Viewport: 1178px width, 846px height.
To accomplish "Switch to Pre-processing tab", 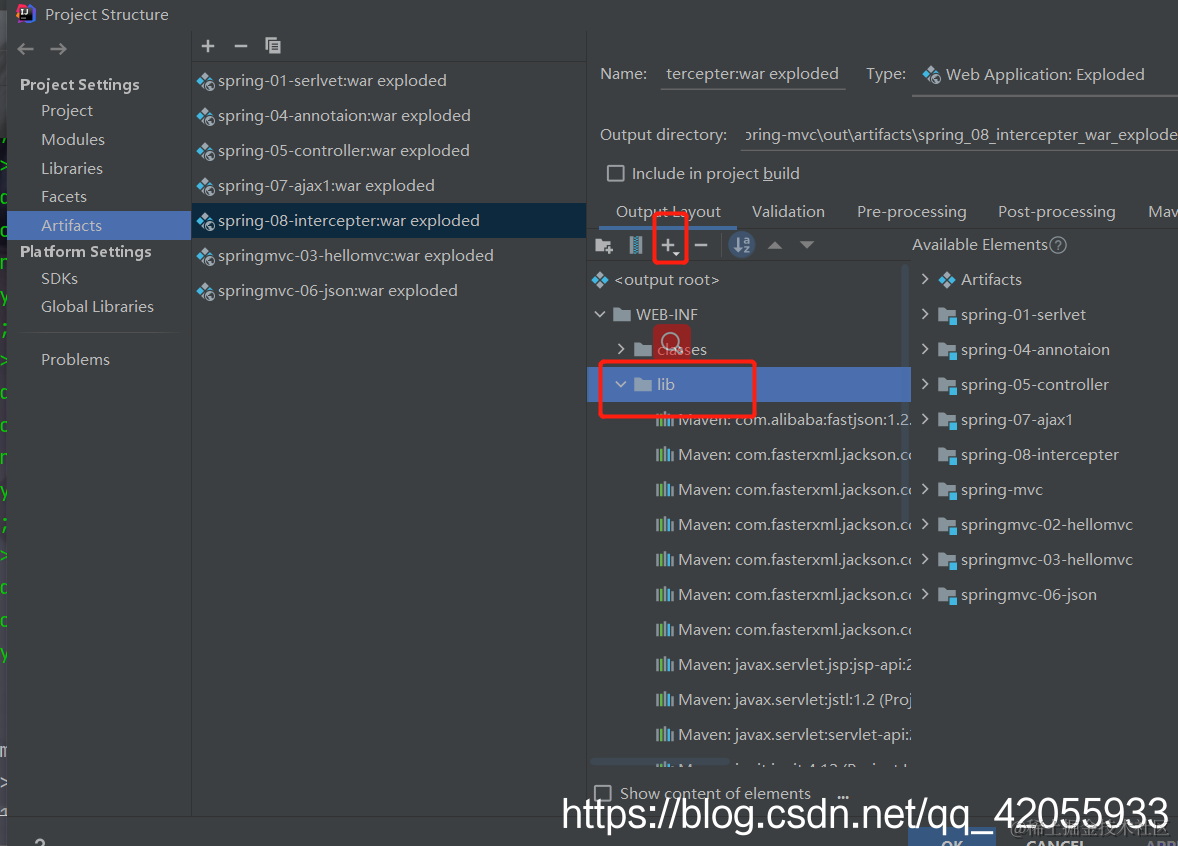I will (911, 212).
